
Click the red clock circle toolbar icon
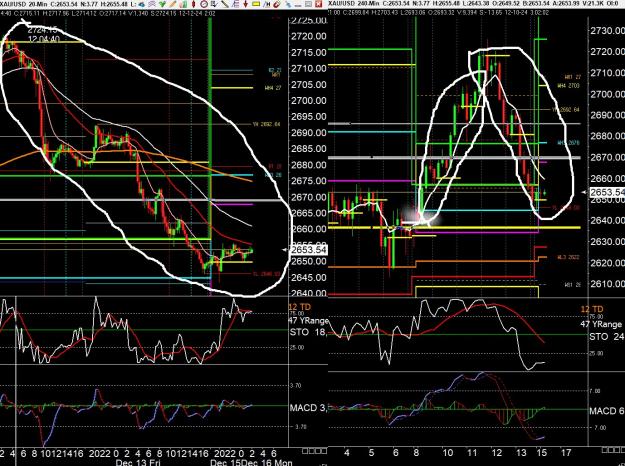[x=204, y=4]
